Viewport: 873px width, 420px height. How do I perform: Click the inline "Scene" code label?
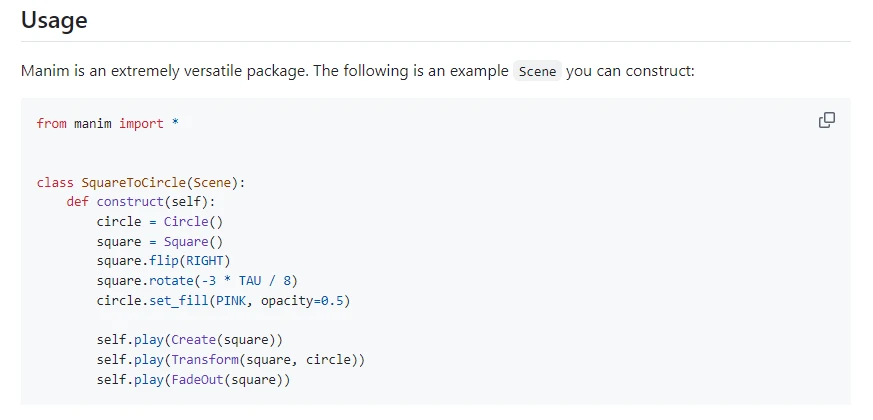tap(537, 72)
